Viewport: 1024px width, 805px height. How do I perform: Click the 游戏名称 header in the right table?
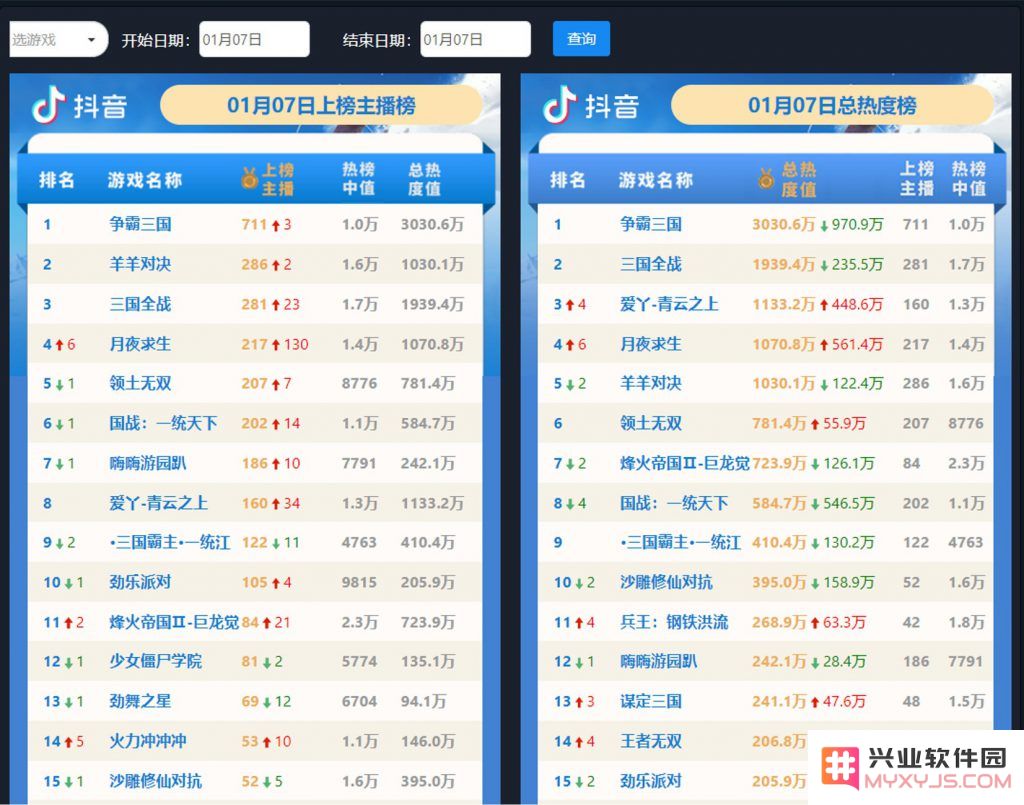coord(656,180)
